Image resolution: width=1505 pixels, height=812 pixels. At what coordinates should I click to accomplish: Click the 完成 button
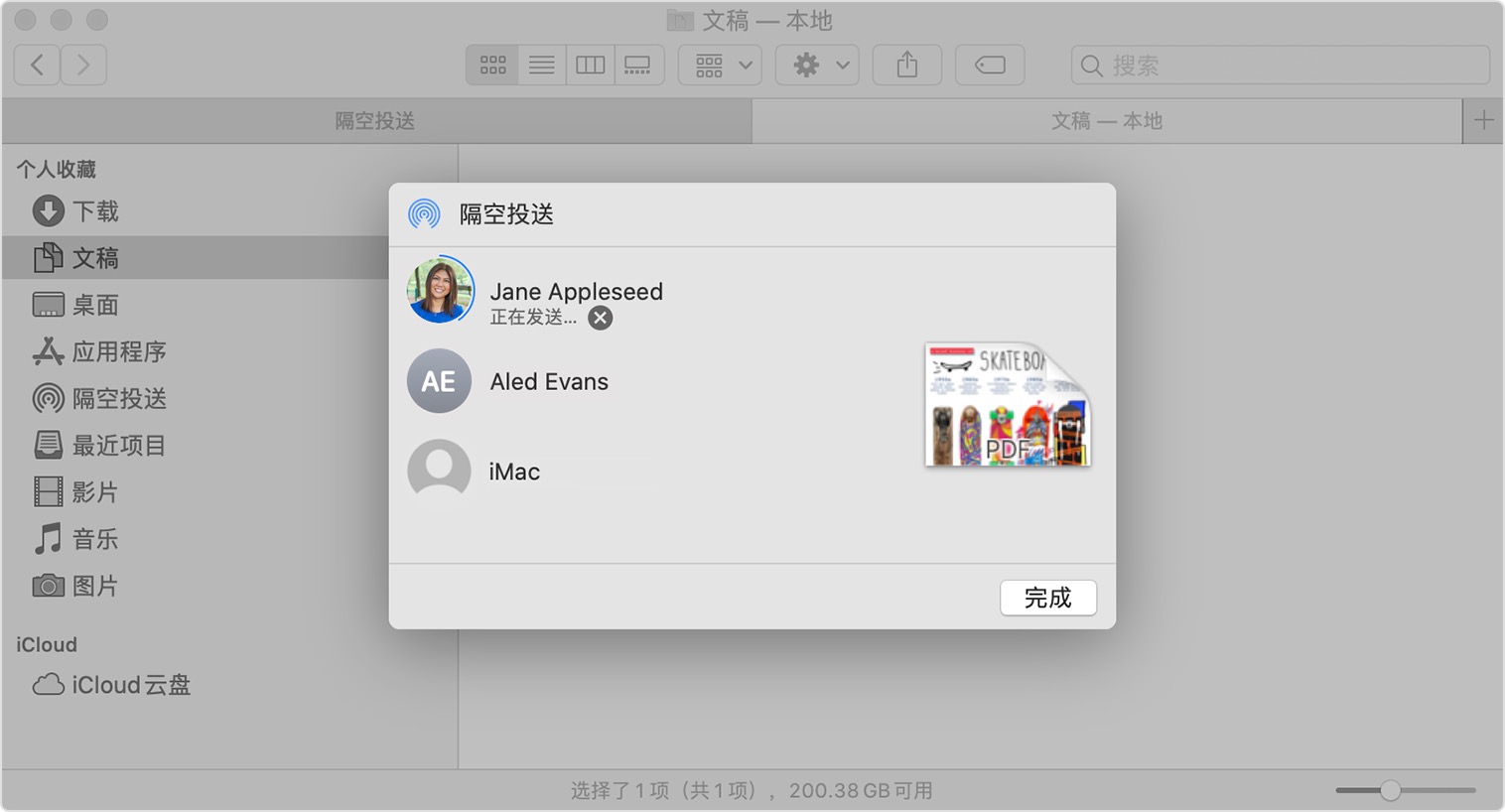pyautogui.click(x=1047, y=598)
